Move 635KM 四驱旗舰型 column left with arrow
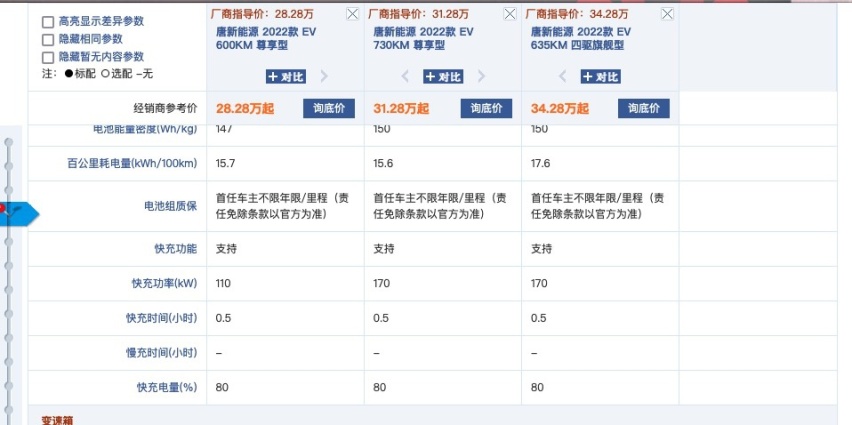 click(x=562, y=77)
